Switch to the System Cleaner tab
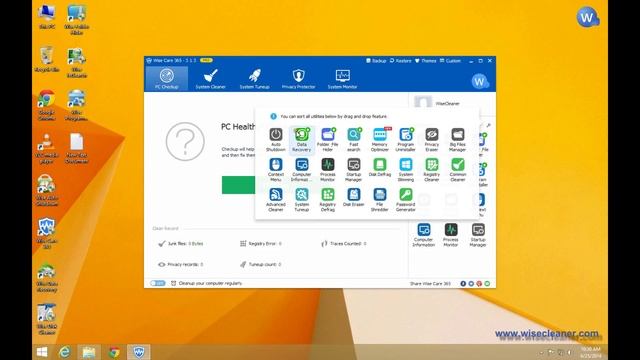640x360 pixels. tap(211, 78)
